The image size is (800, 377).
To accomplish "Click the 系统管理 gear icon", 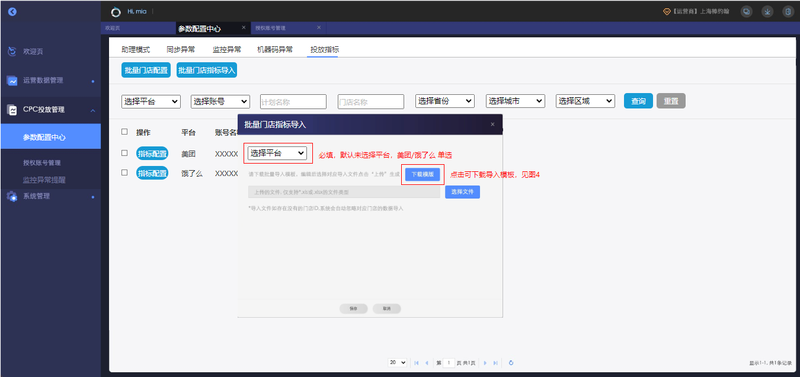I will (x=13, y=196).
